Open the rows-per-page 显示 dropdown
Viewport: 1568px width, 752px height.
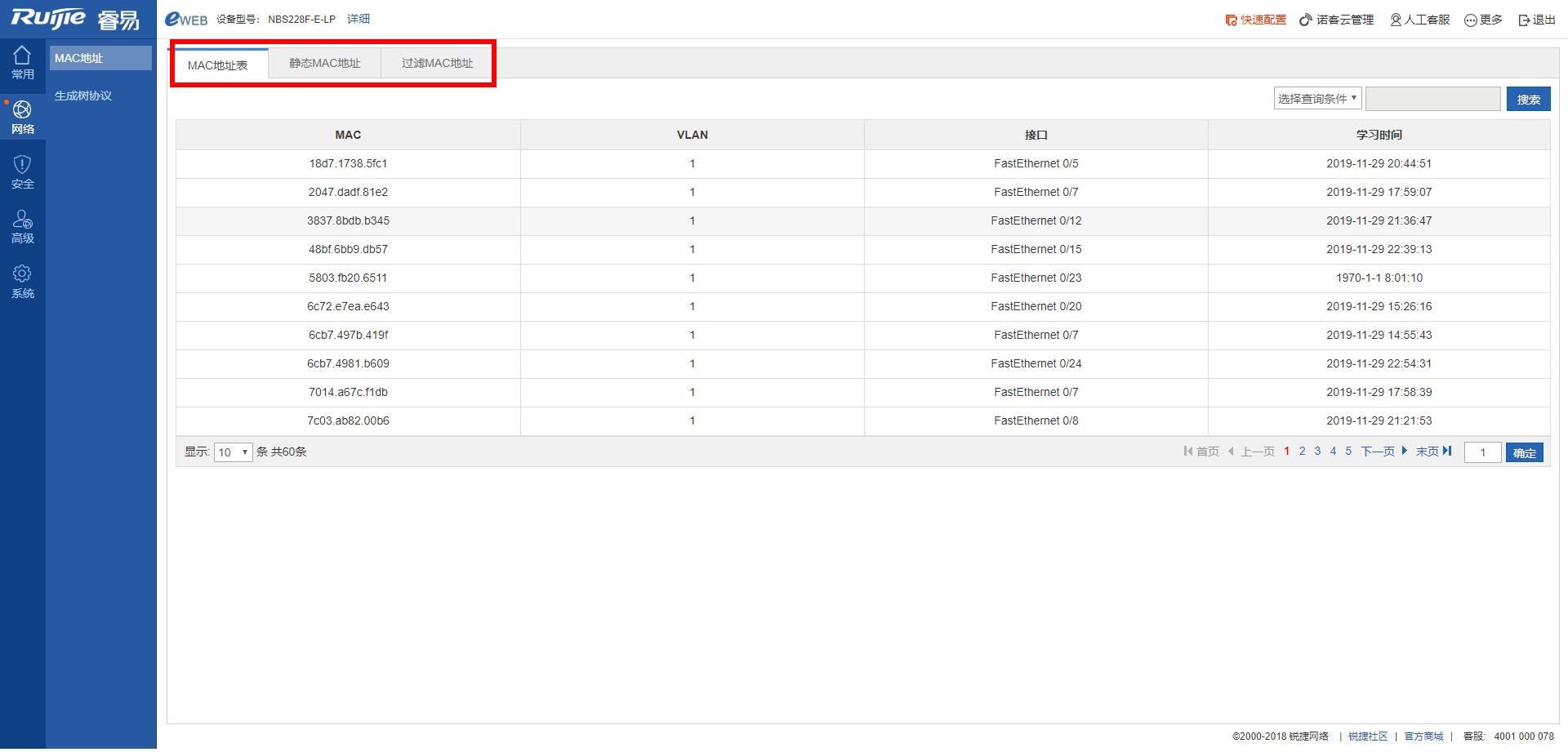tap(233, 452)
